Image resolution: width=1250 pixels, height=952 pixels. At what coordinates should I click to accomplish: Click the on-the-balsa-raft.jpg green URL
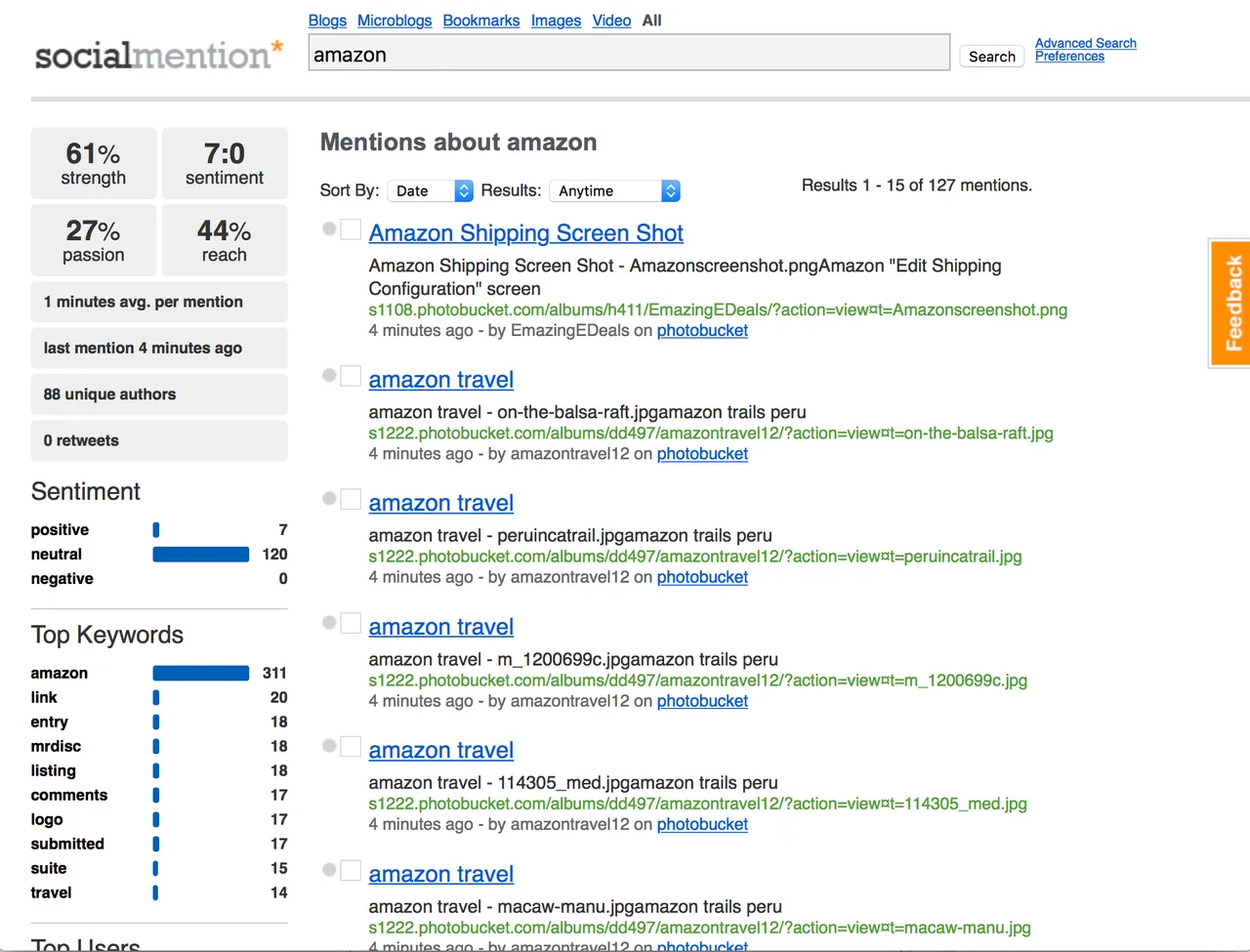[x=711, y=433]
